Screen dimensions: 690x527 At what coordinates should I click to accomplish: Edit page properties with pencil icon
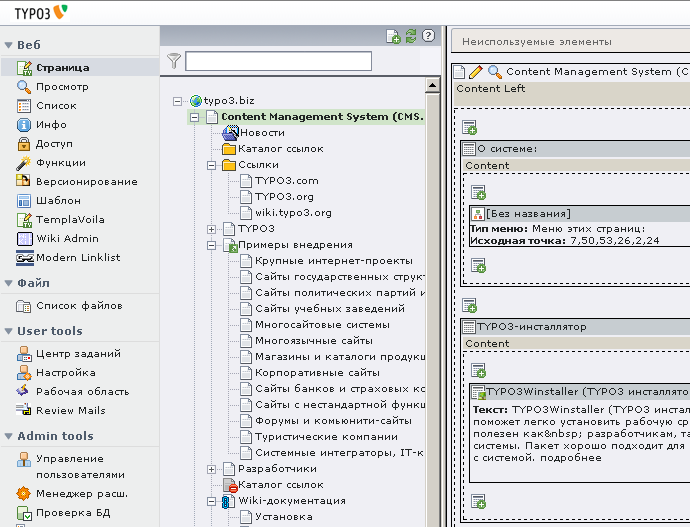476,72
